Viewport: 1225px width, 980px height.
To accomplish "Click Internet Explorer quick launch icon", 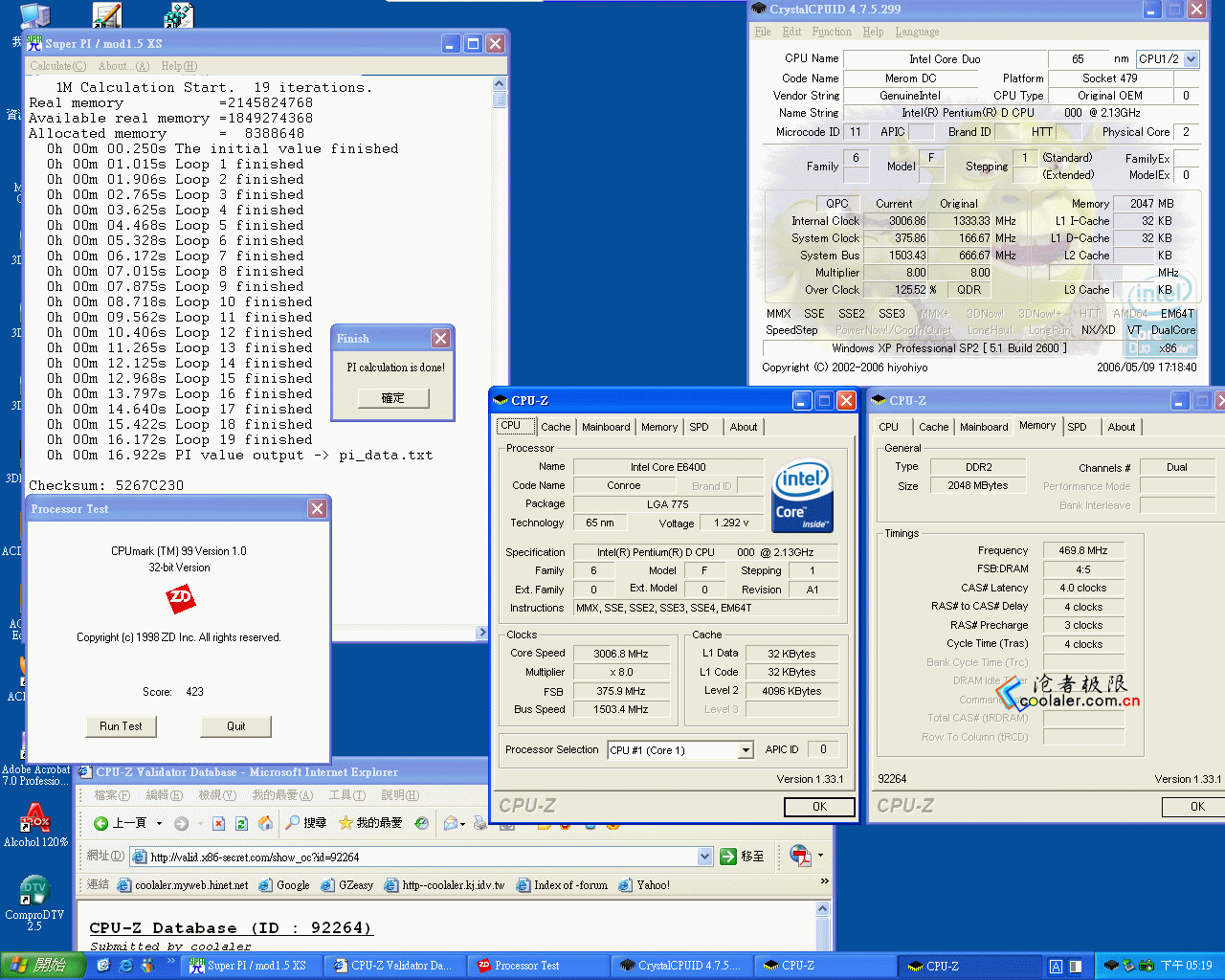I will point(125,966).
